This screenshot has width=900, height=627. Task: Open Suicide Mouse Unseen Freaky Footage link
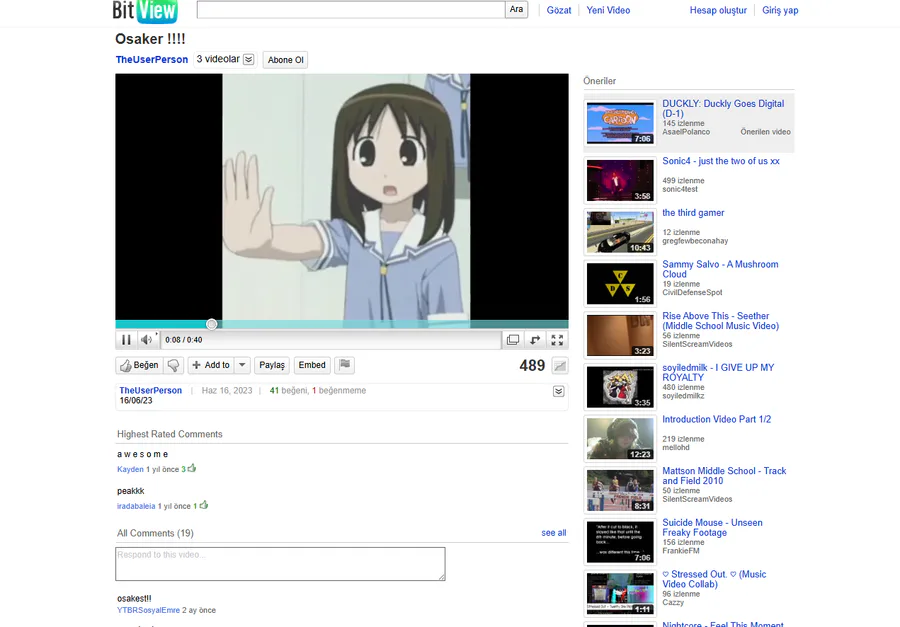[x=712, y=528]
